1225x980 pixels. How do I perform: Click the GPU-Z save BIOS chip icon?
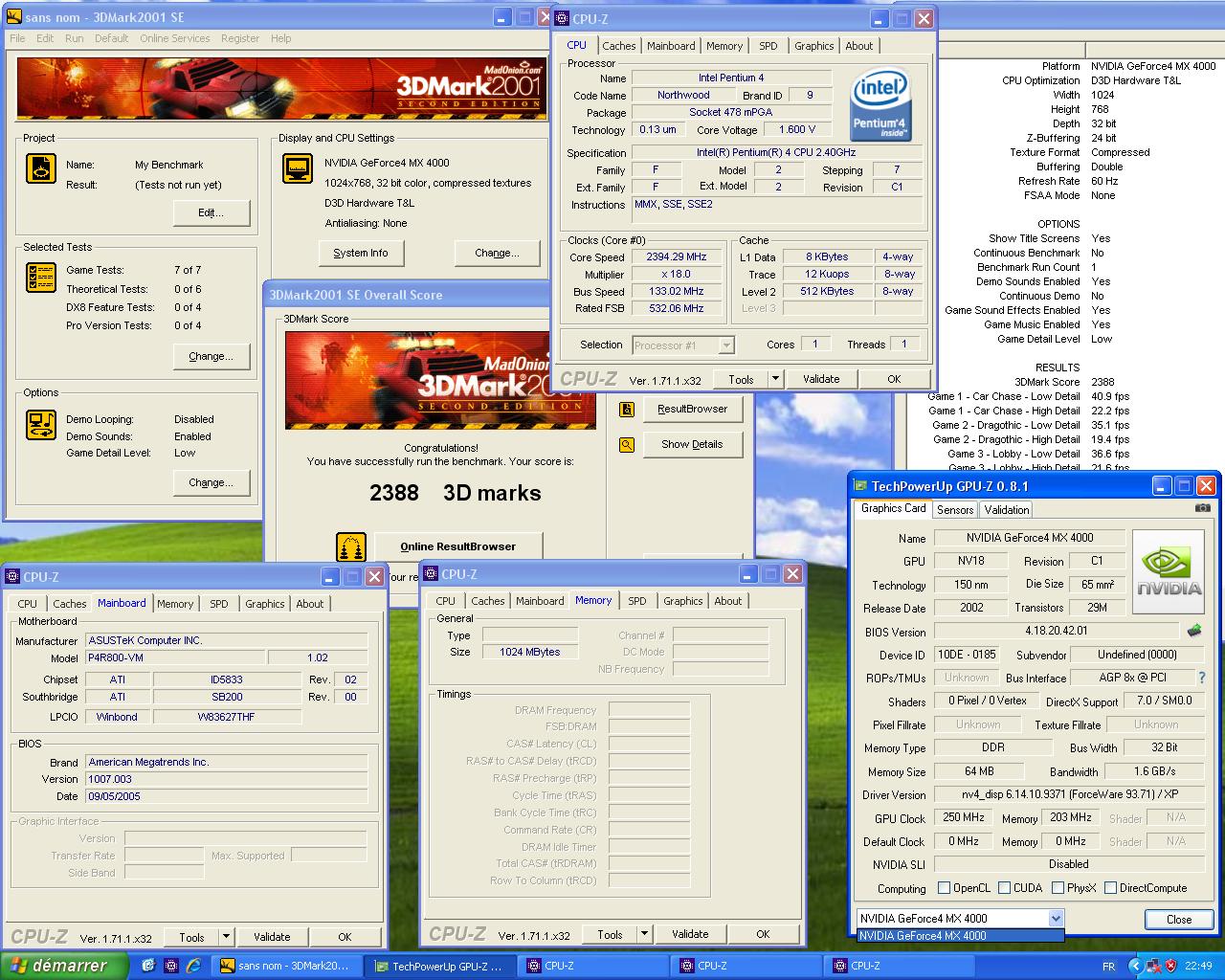[x=1193, y=632]
